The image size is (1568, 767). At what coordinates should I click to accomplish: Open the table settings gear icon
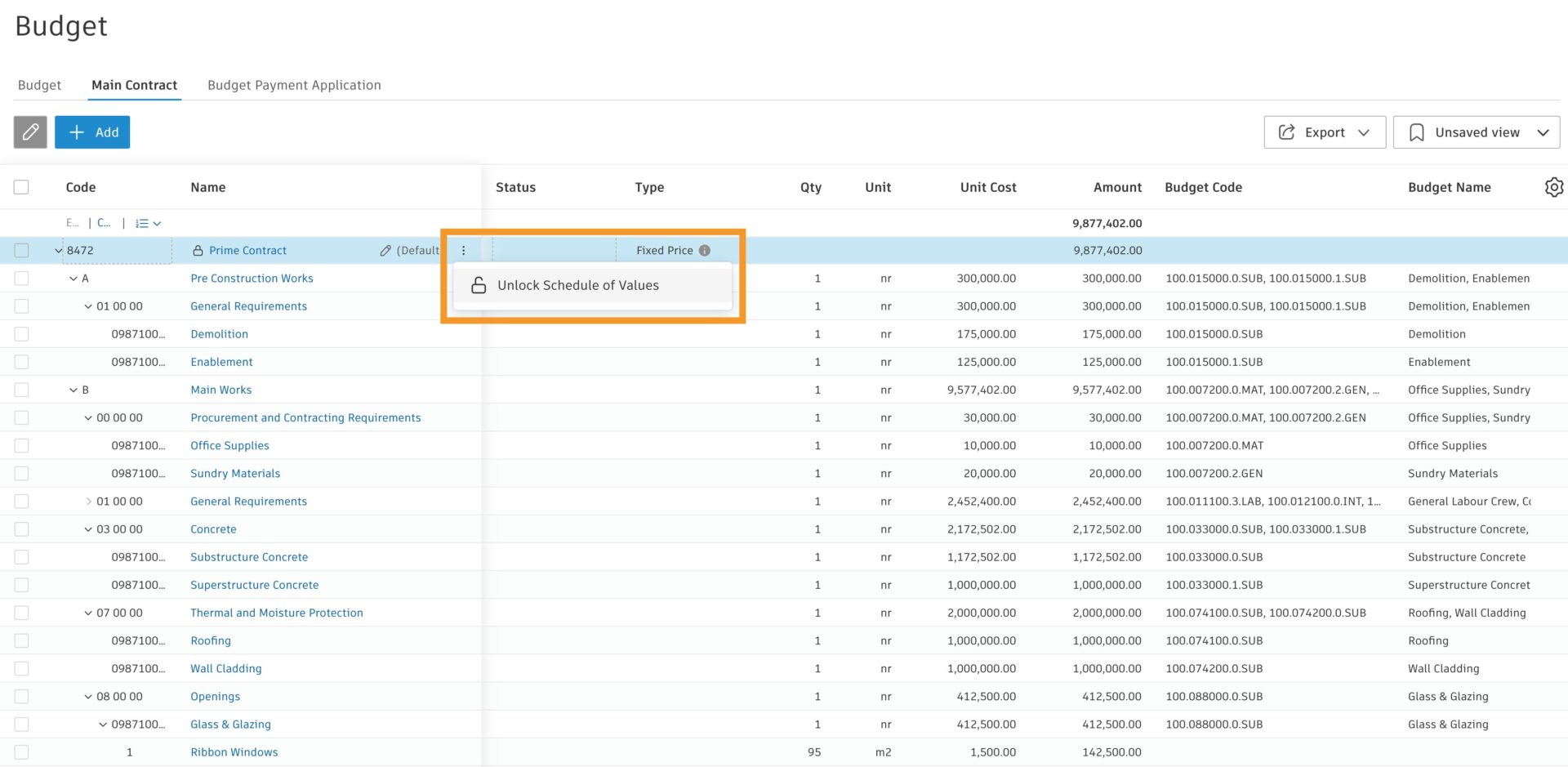pos(1554,187)
